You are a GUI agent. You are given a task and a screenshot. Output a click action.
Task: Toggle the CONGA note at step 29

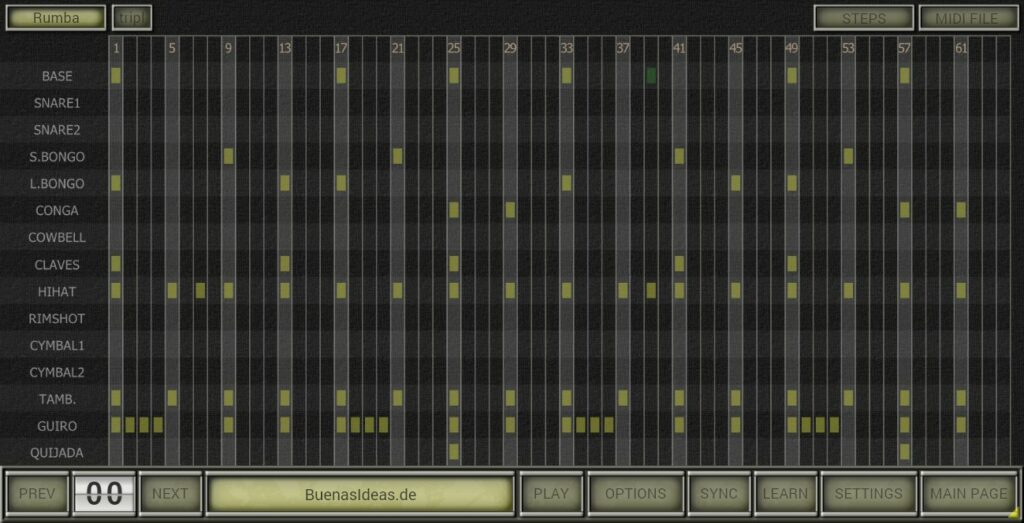[510, 210]
